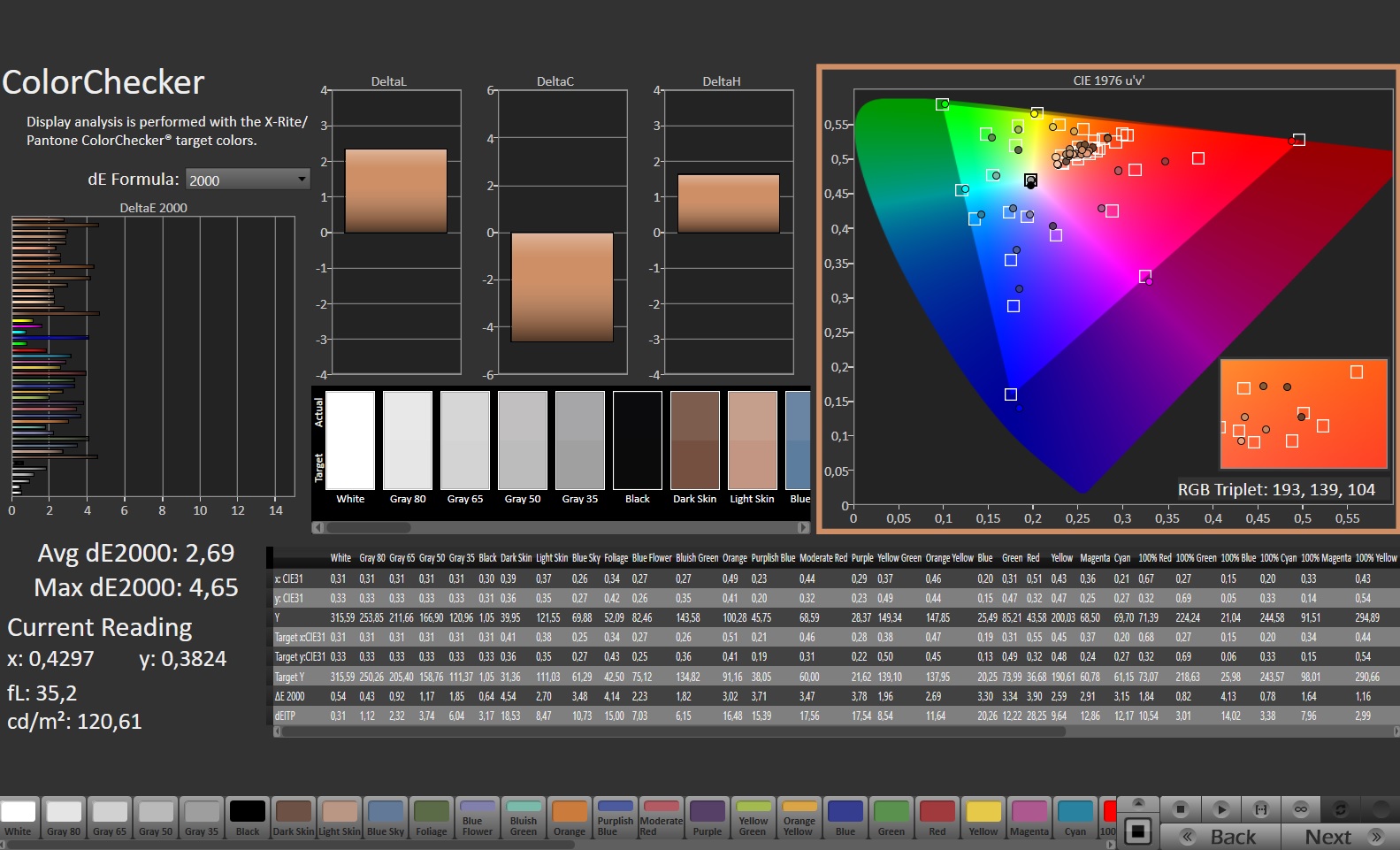Click the stop measurement icon
This screenshot has height=850, width=1400.
[x=1180, y=809]
